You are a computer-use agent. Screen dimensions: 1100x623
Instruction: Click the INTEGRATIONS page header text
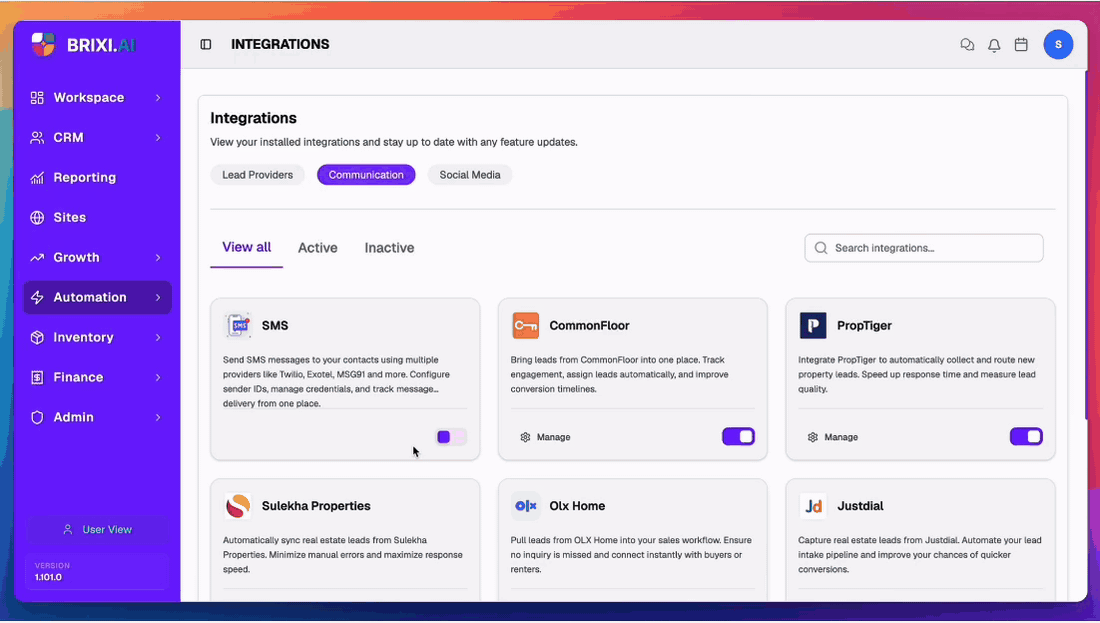[x=280, y=44]
